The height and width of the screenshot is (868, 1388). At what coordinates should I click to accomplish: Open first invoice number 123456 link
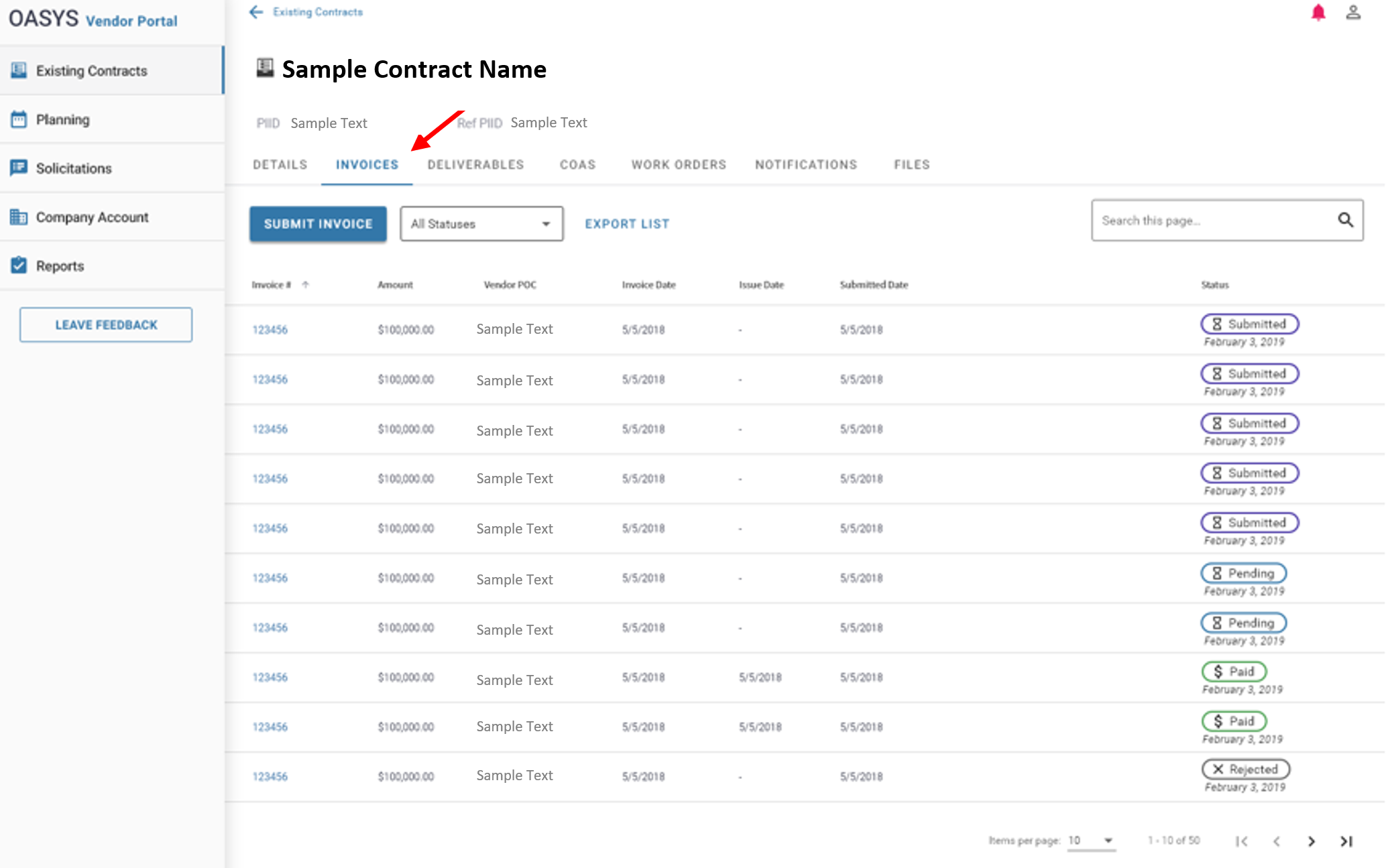tap(270, 330)
